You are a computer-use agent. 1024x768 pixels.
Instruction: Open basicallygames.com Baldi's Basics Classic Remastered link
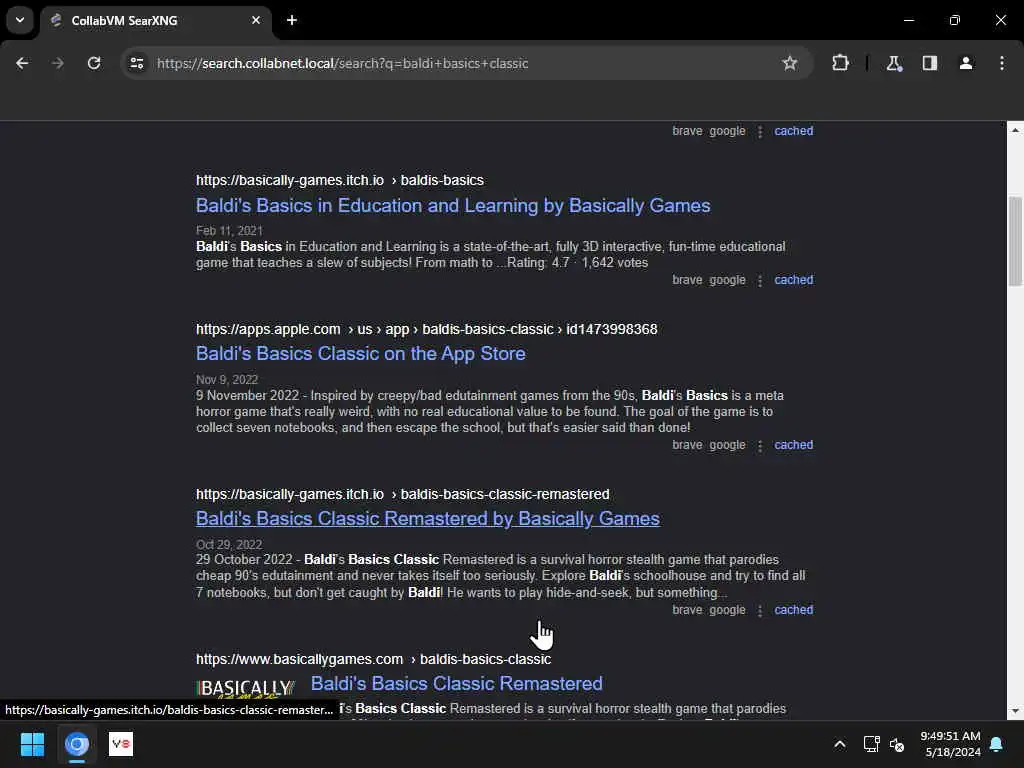pyautogui.click(x=456, y=683)
